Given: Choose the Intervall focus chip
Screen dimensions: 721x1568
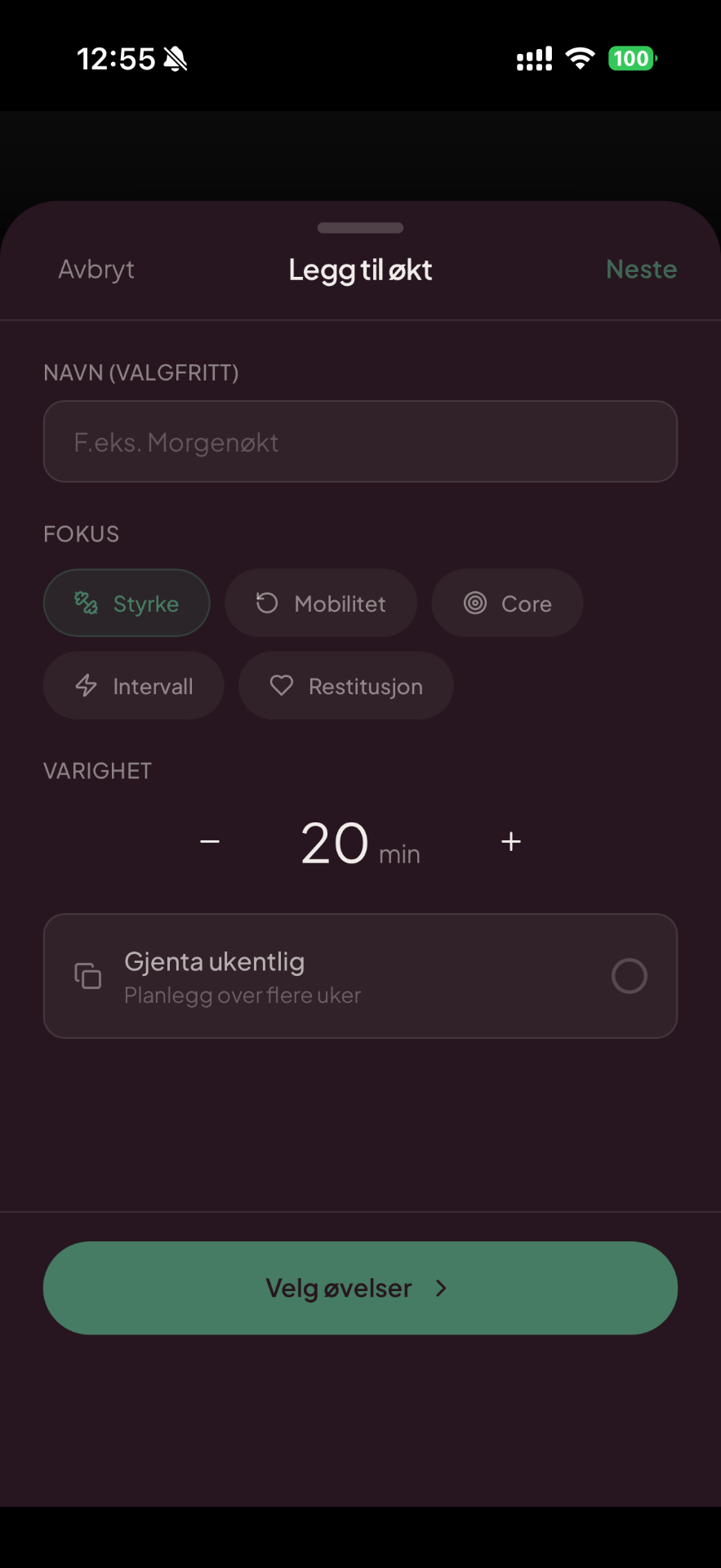Looking at the screenshot, I should [133, 686].
